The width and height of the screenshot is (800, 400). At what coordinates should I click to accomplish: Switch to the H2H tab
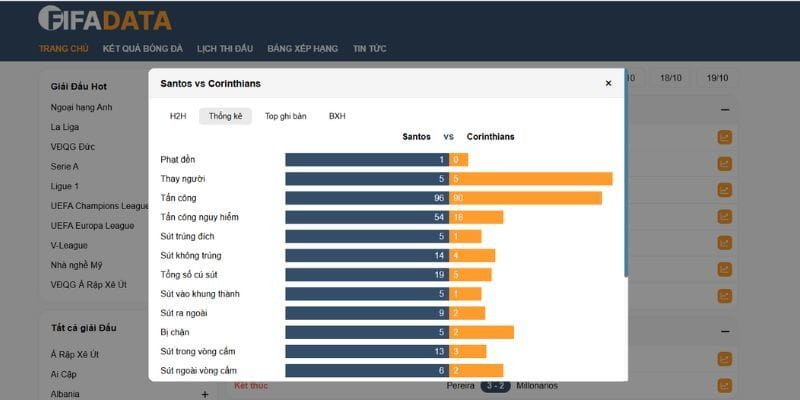(x=178, y=116)
